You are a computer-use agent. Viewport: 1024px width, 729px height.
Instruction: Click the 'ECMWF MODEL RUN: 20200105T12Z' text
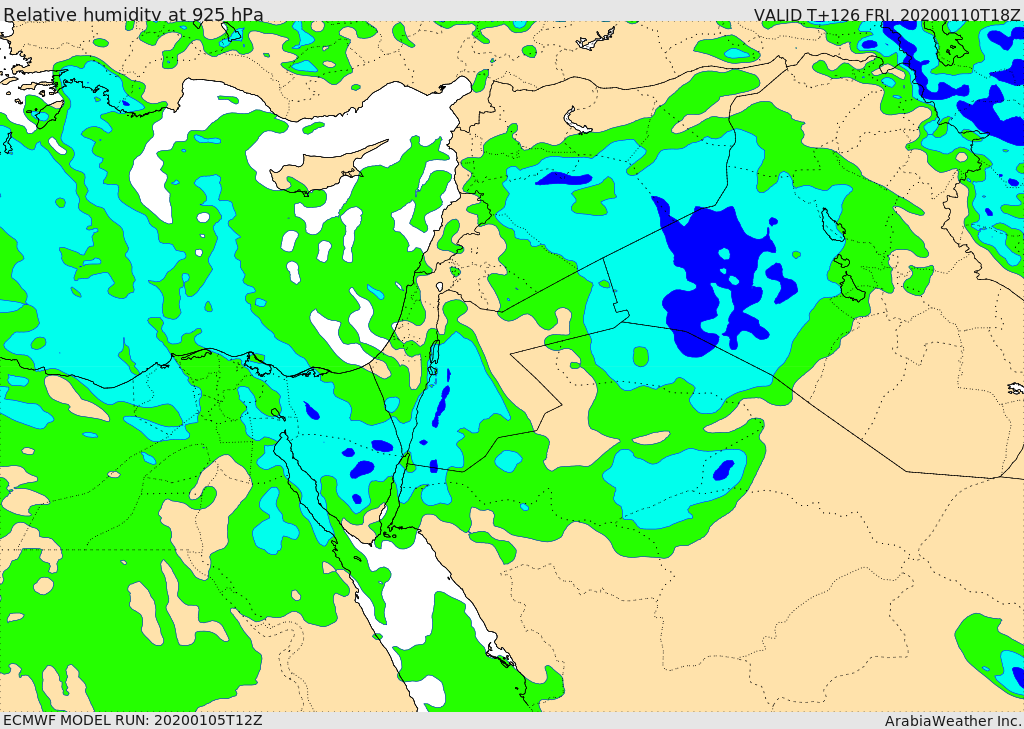coord(133,720)
